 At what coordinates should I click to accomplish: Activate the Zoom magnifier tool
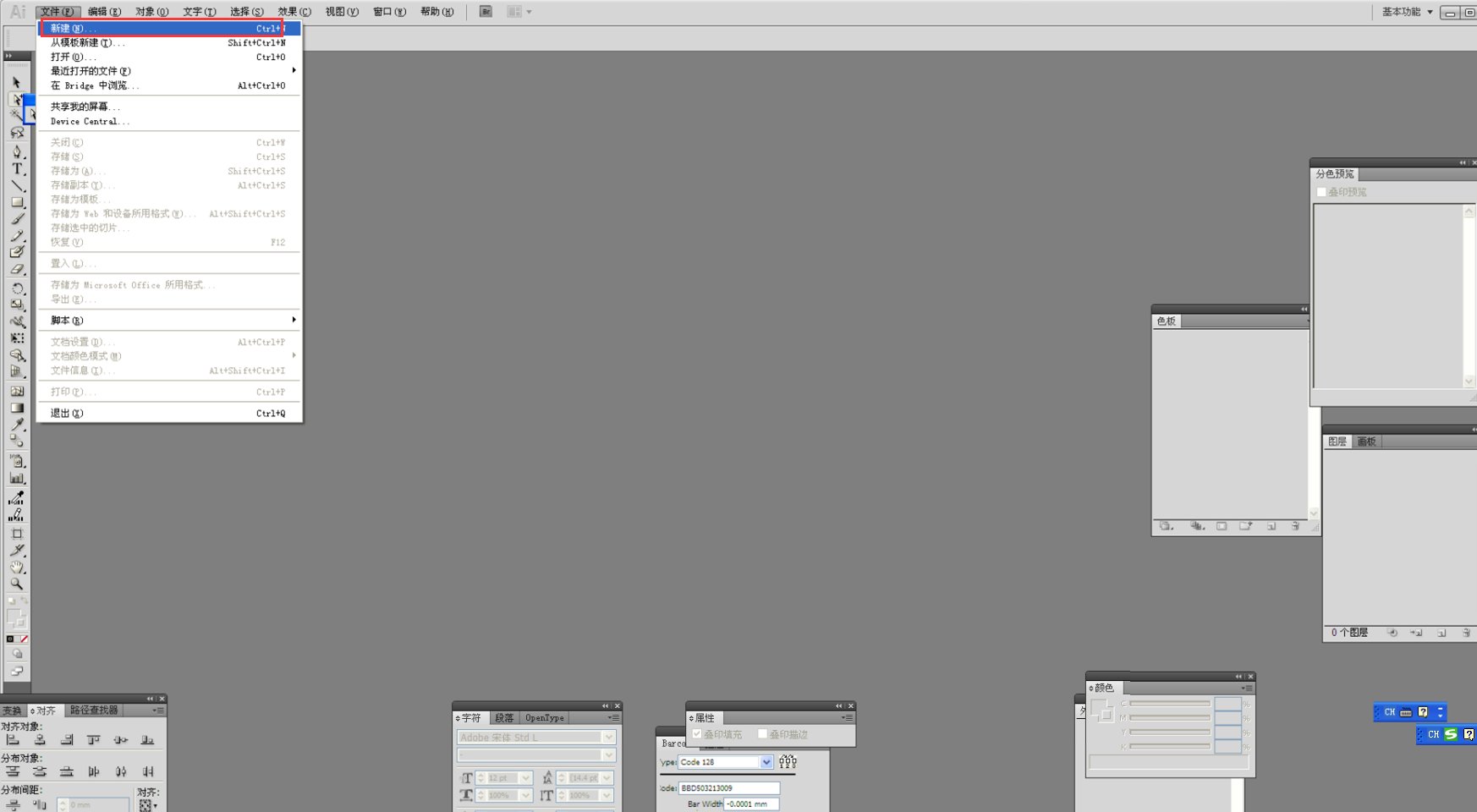(17, 584)
